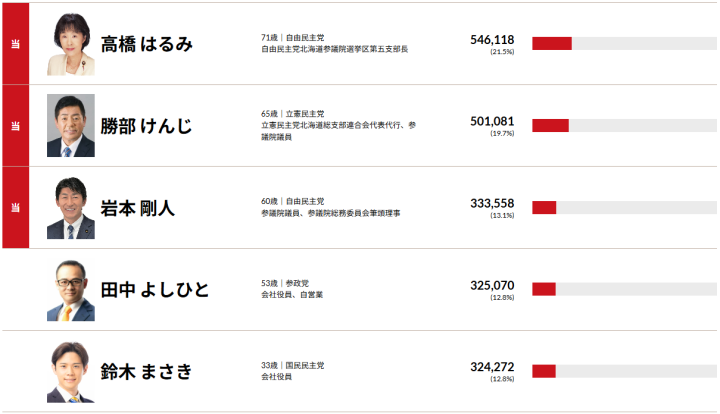Click the 325,070 vote count
The width and height of the screenshot is (720, 414).
pos(492,285)
